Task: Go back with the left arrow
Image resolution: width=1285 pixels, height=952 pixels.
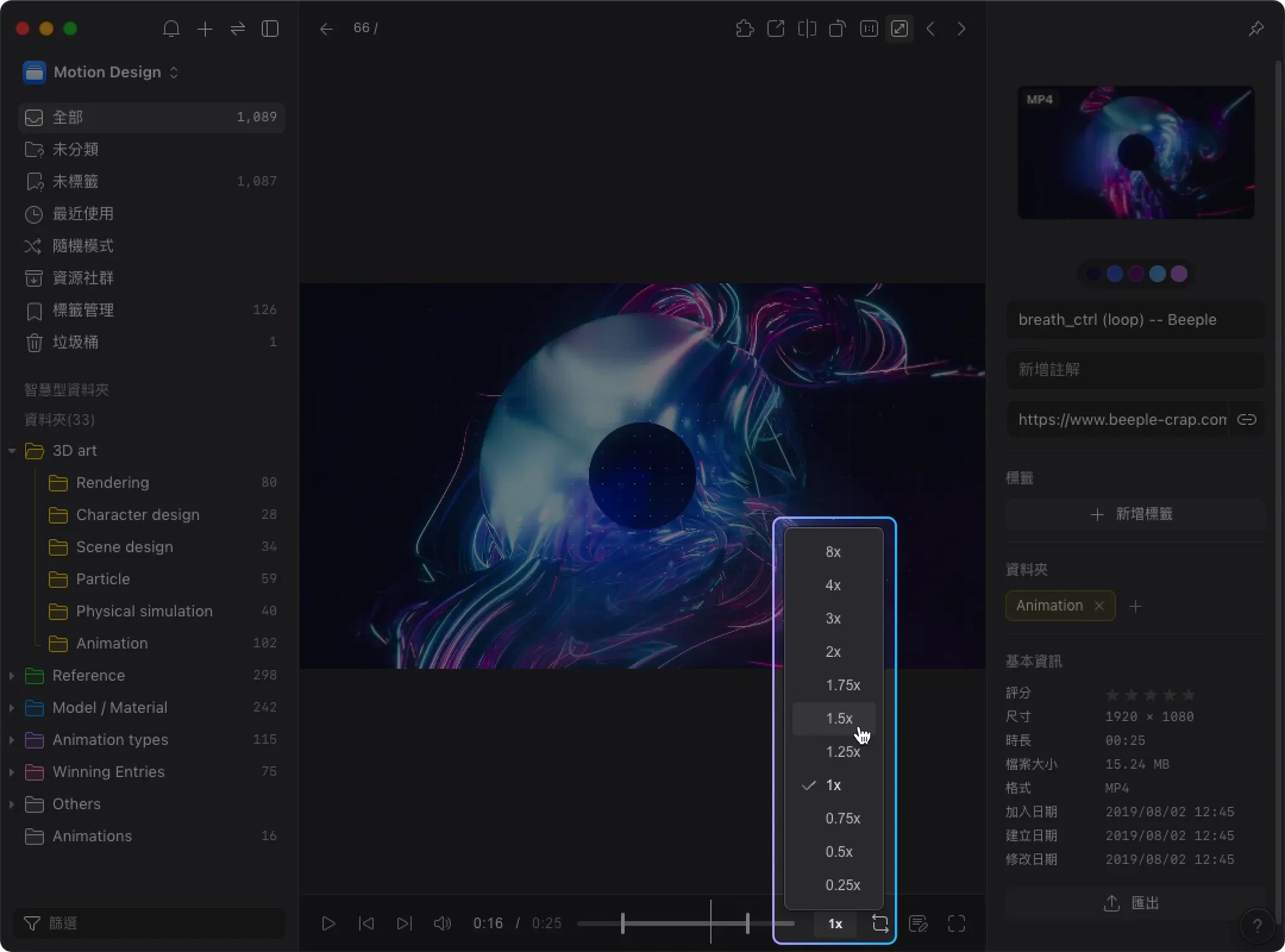Action: pos(326,29)
